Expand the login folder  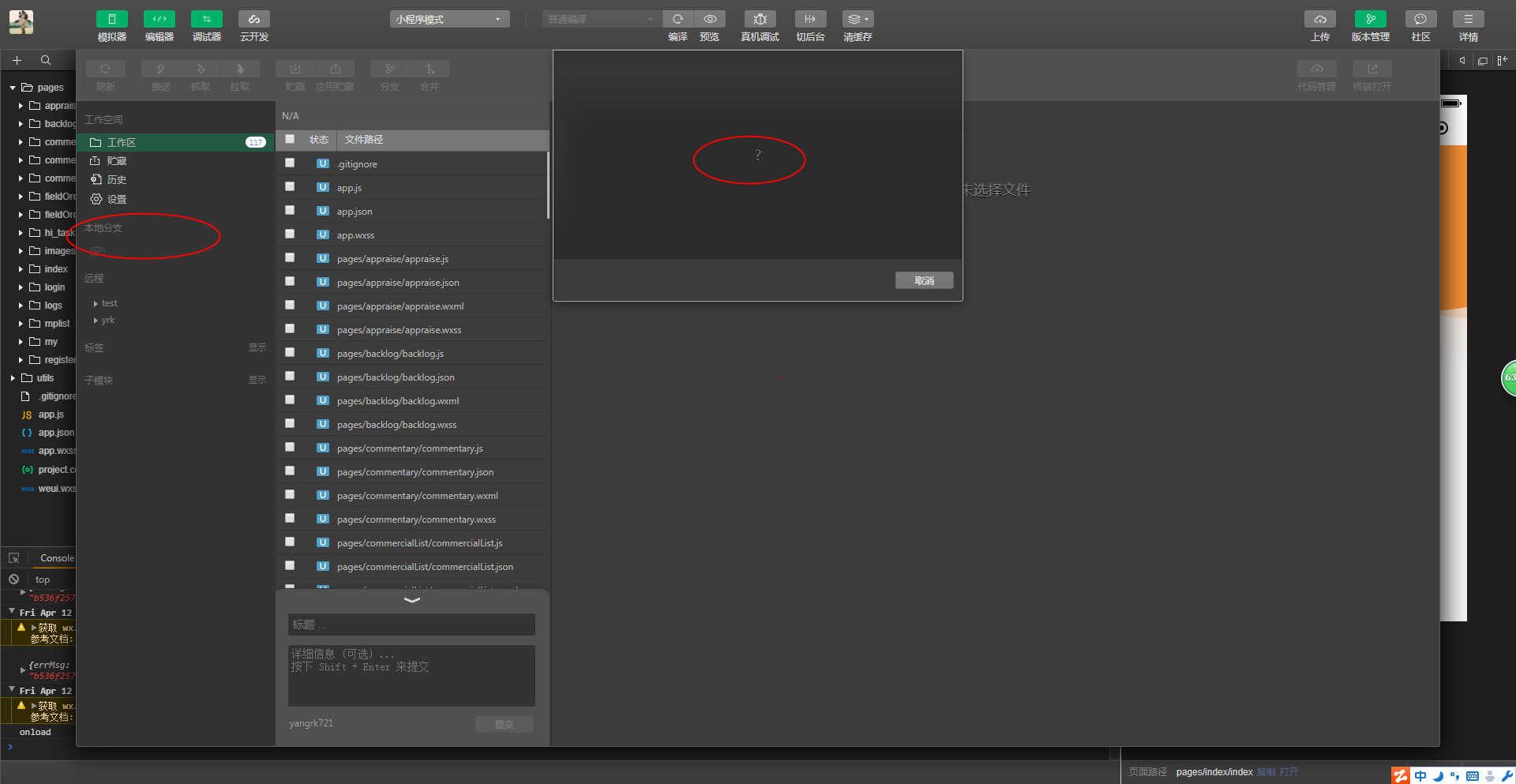click(21, 287)
